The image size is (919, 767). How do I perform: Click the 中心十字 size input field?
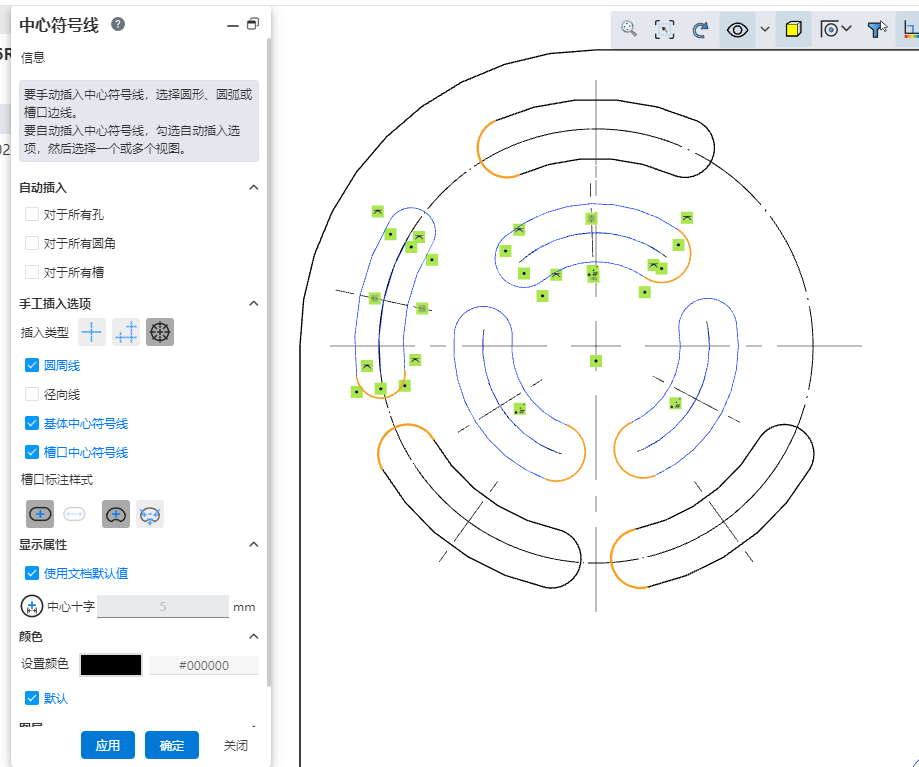pos(162,606)
